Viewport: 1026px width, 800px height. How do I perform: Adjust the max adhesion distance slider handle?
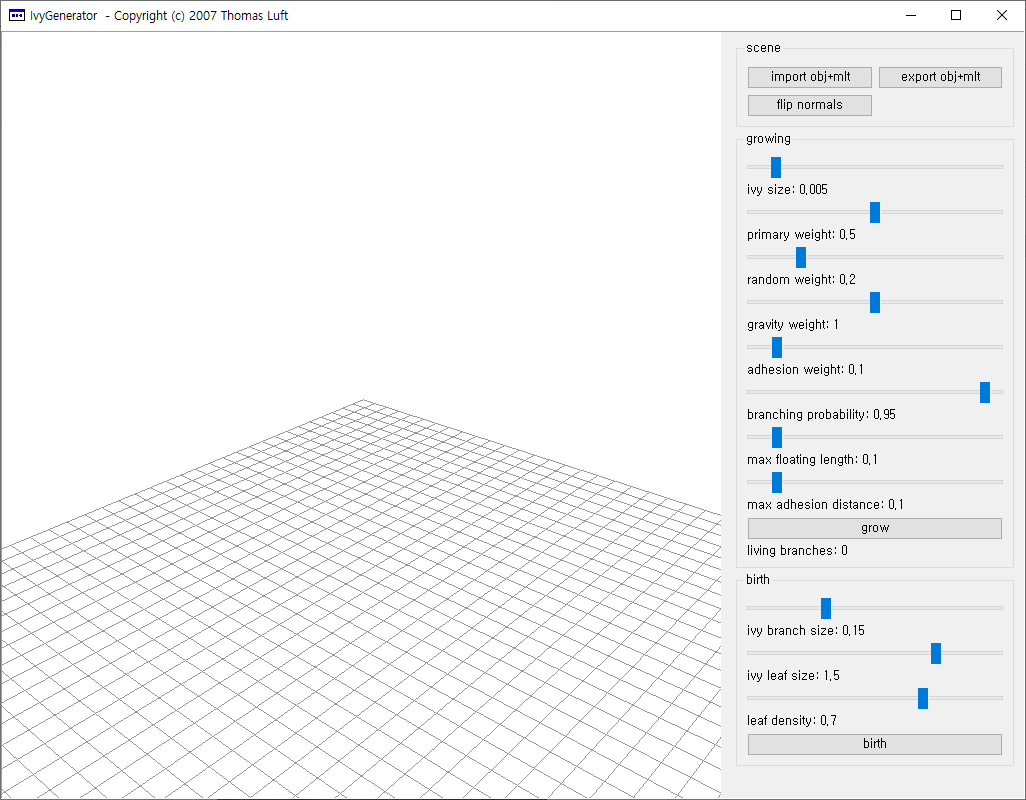777,483
